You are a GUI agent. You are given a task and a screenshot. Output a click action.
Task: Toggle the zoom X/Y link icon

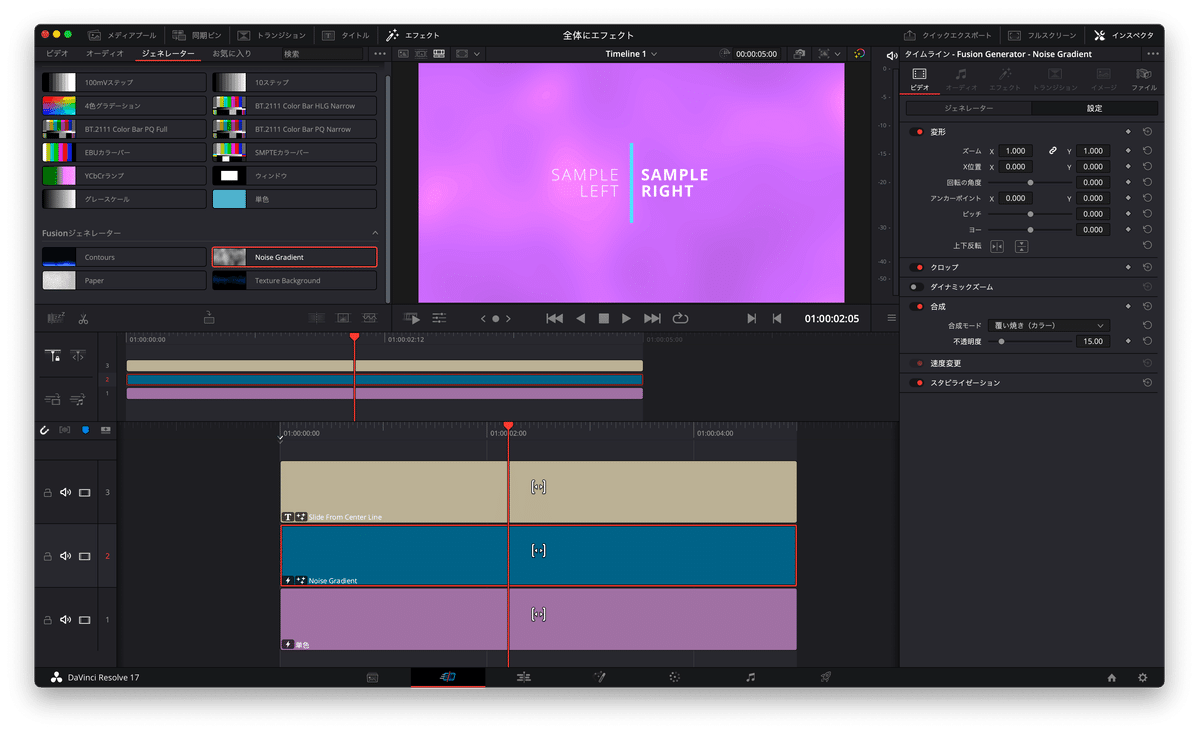tap(1052, 151)
